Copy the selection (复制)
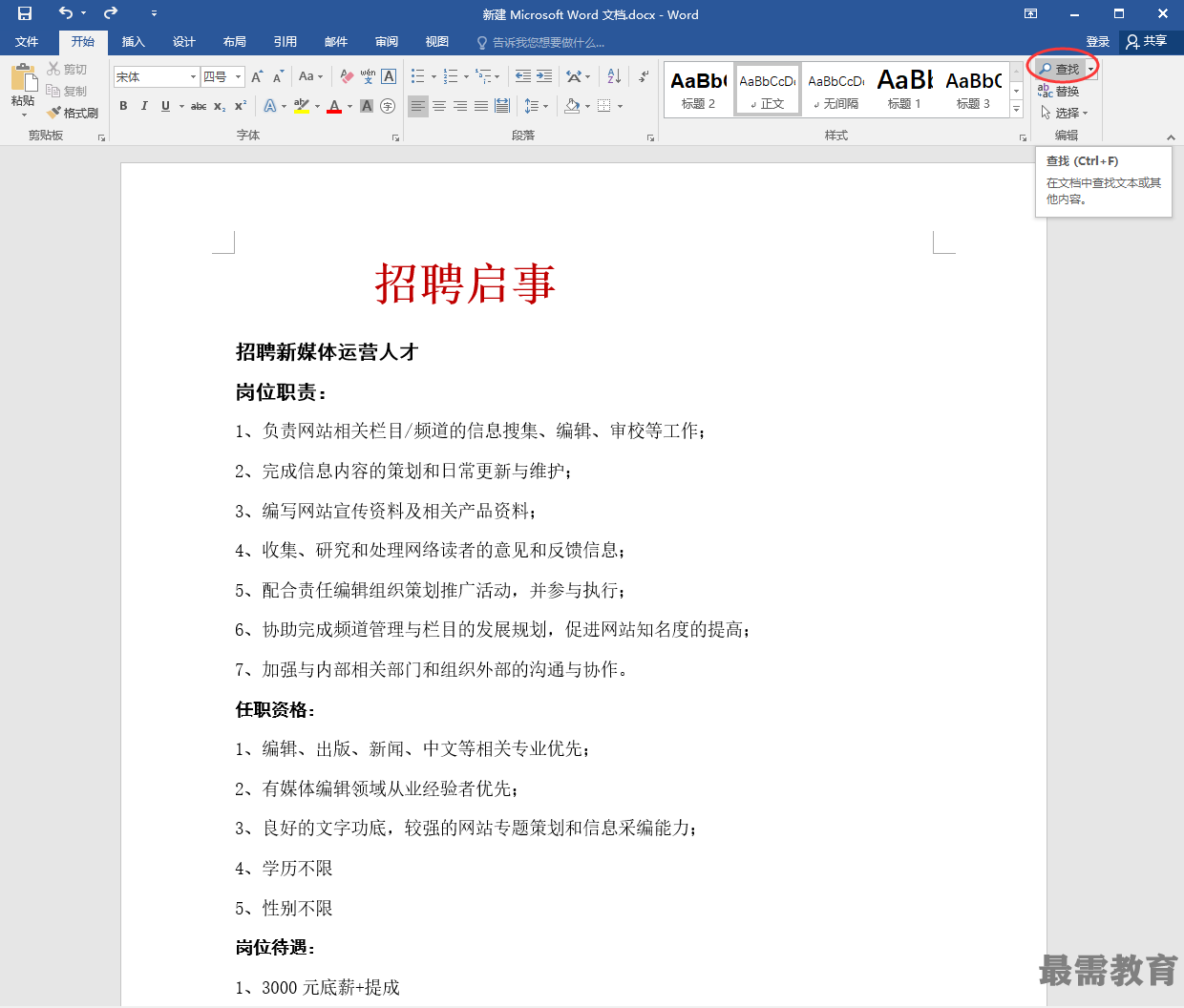 tap(67, 91)
